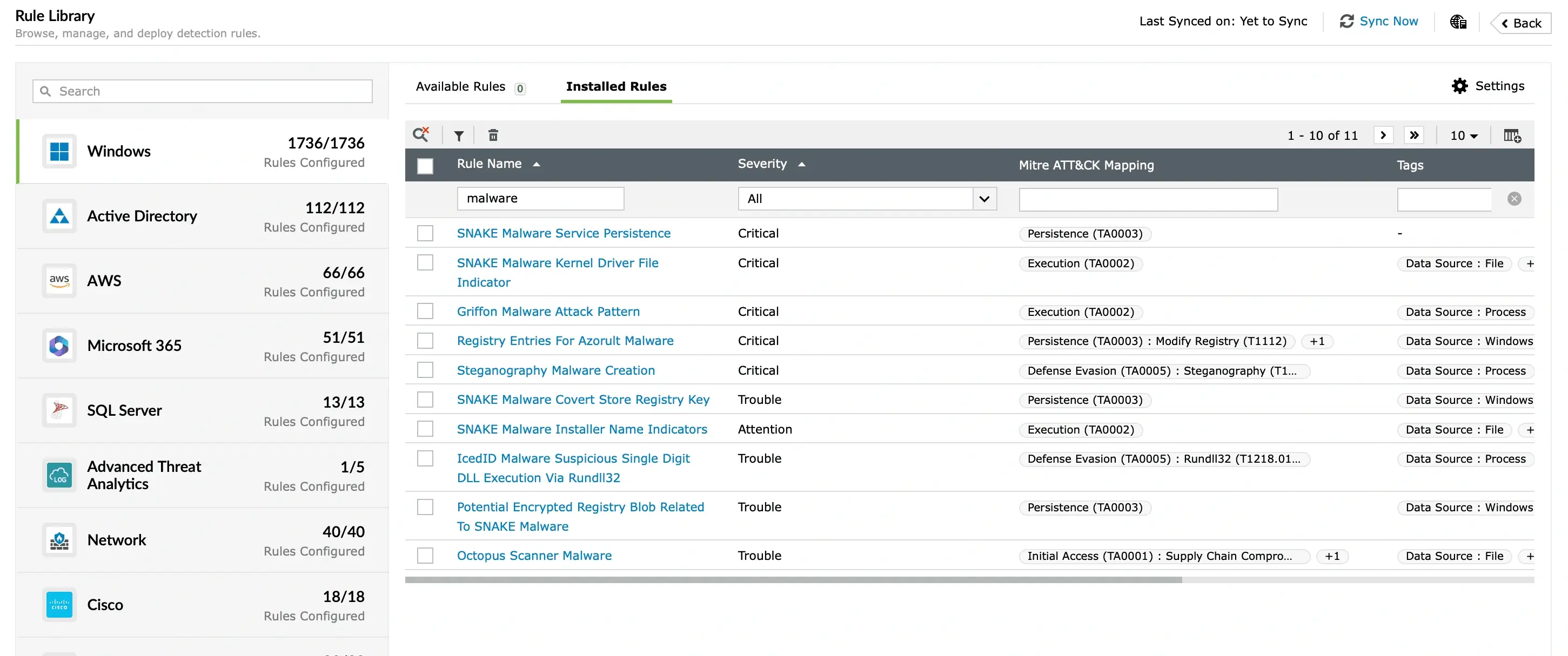Open the column chooser icon
Viewport: 1568px width, 656px height.
point(1512,136)
